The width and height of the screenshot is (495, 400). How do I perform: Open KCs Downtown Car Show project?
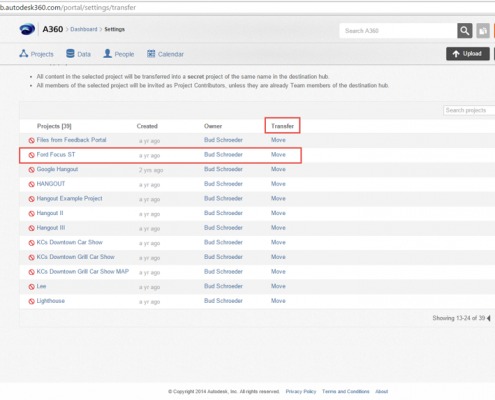click(69, 242)
